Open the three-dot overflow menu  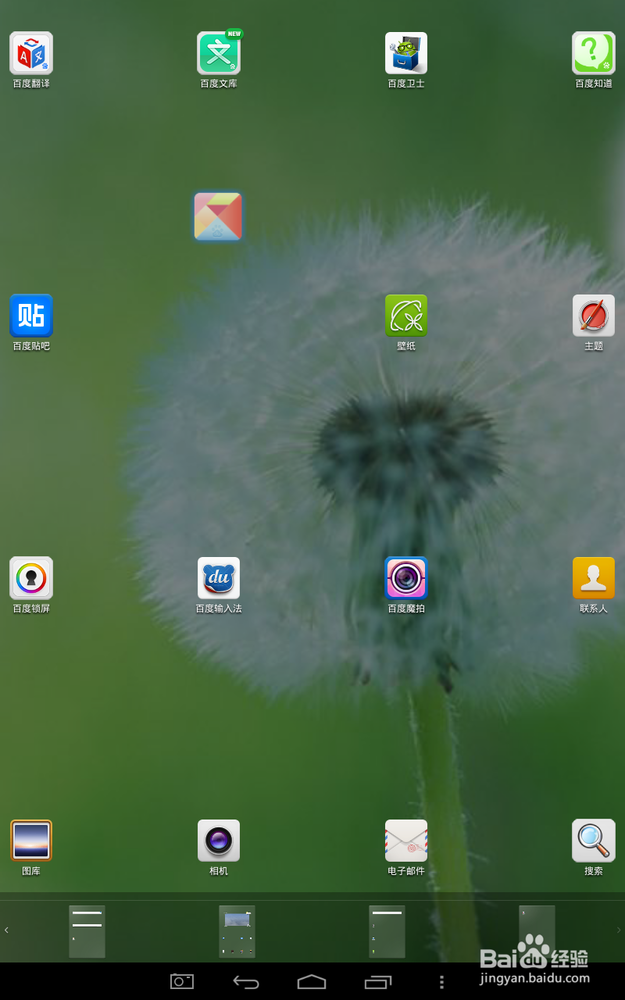click(441, 982)
